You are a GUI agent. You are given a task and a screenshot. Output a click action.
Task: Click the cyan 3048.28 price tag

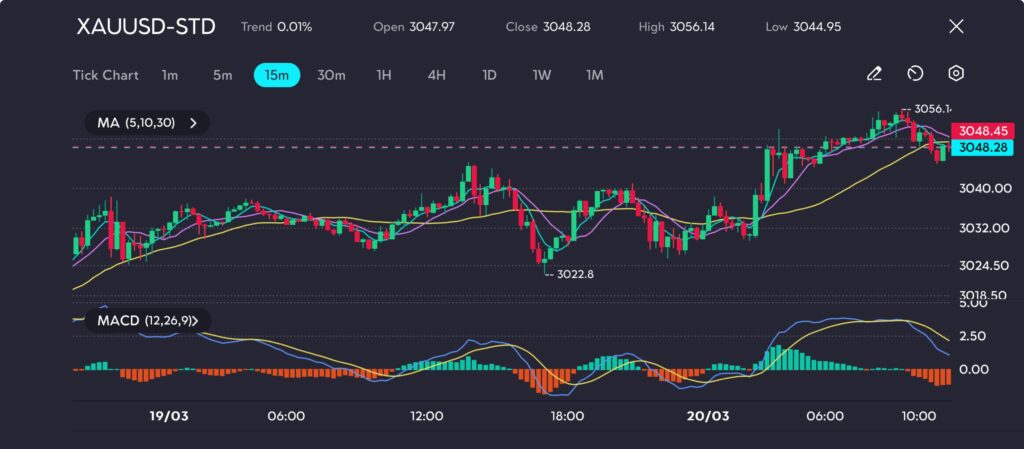click(x=981, y=148)
